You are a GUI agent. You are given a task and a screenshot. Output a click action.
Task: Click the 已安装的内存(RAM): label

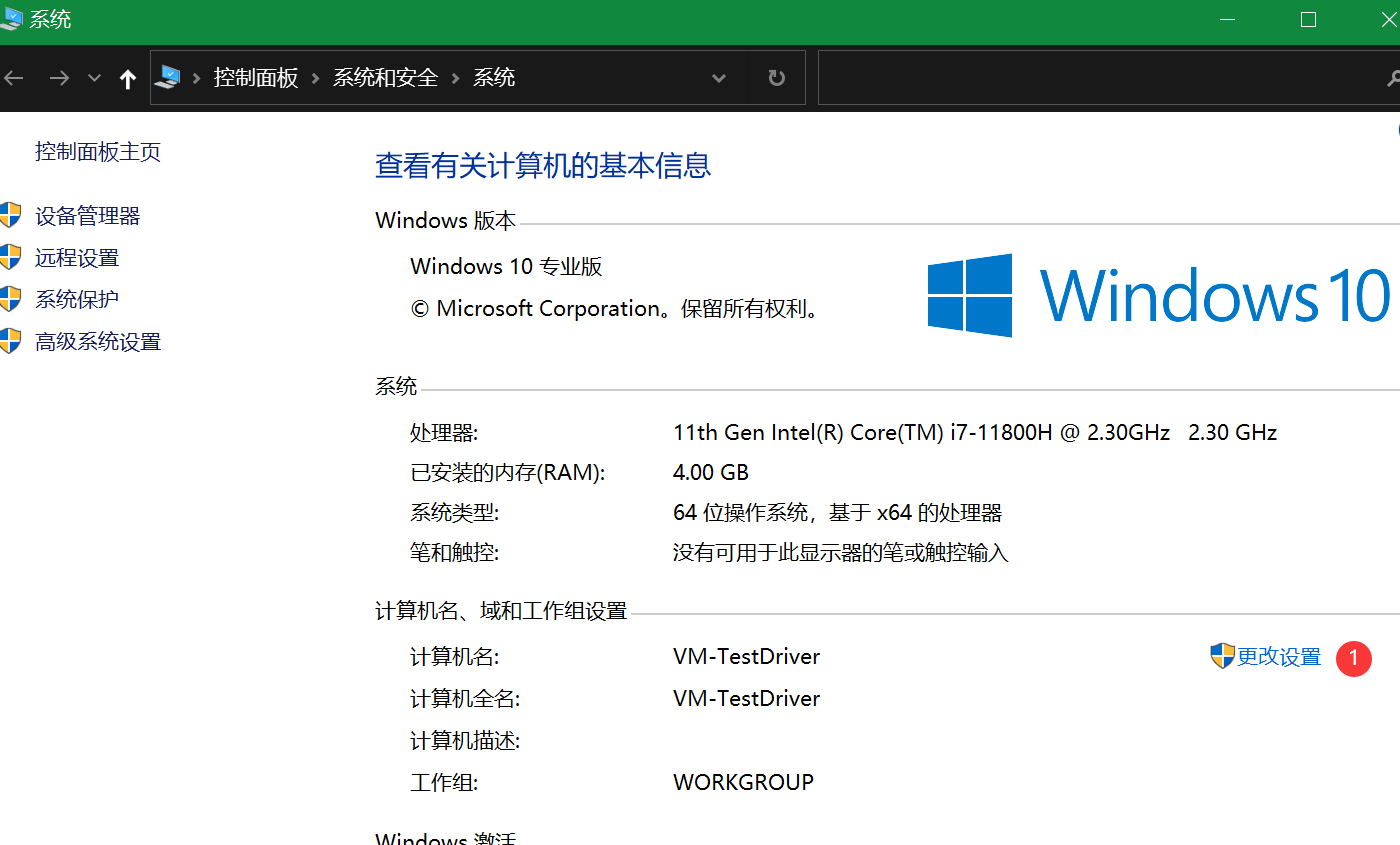tap(508, 472)
